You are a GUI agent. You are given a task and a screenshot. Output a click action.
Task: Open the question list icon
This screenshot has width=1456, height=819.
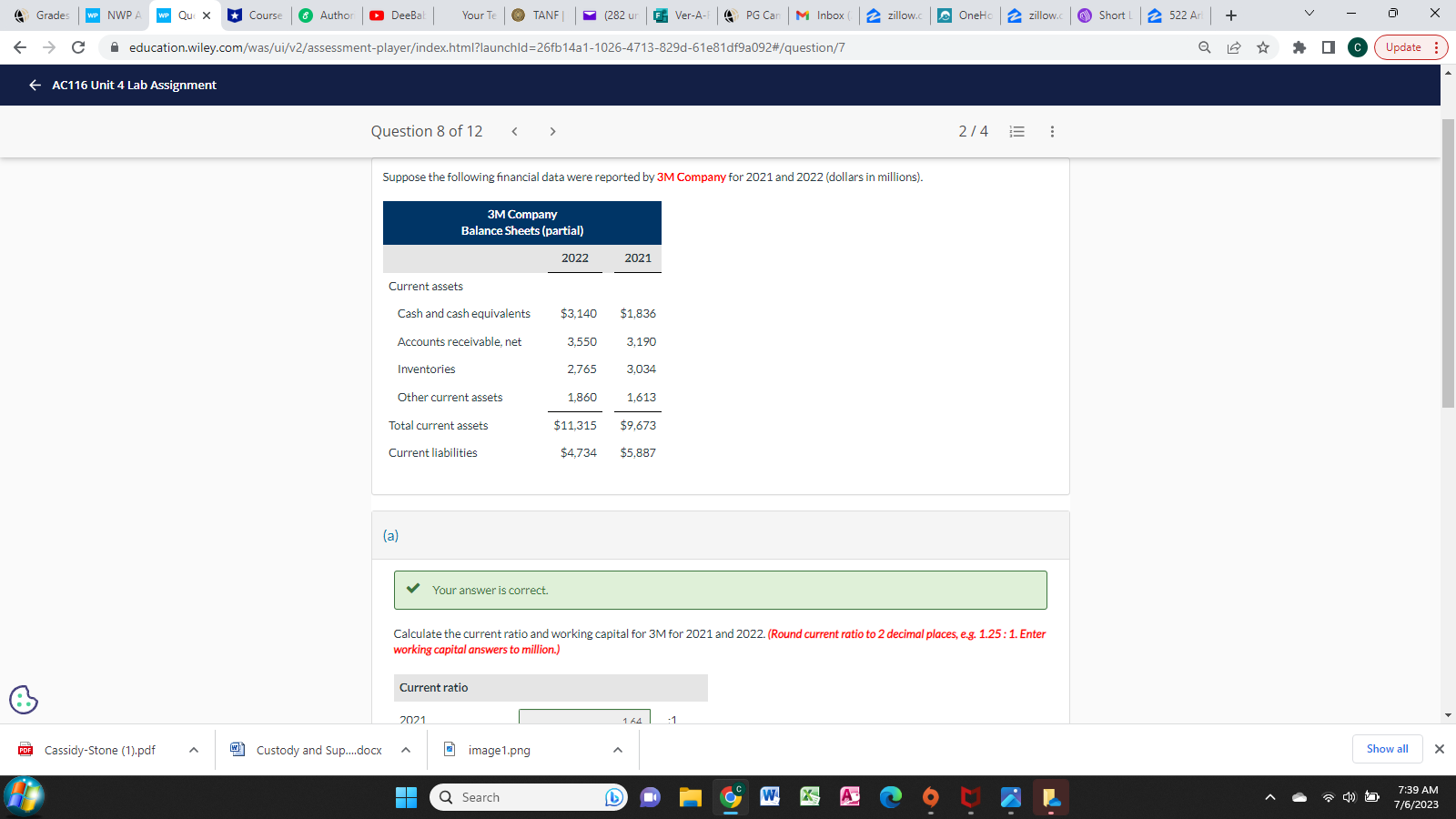point(1016,131)
